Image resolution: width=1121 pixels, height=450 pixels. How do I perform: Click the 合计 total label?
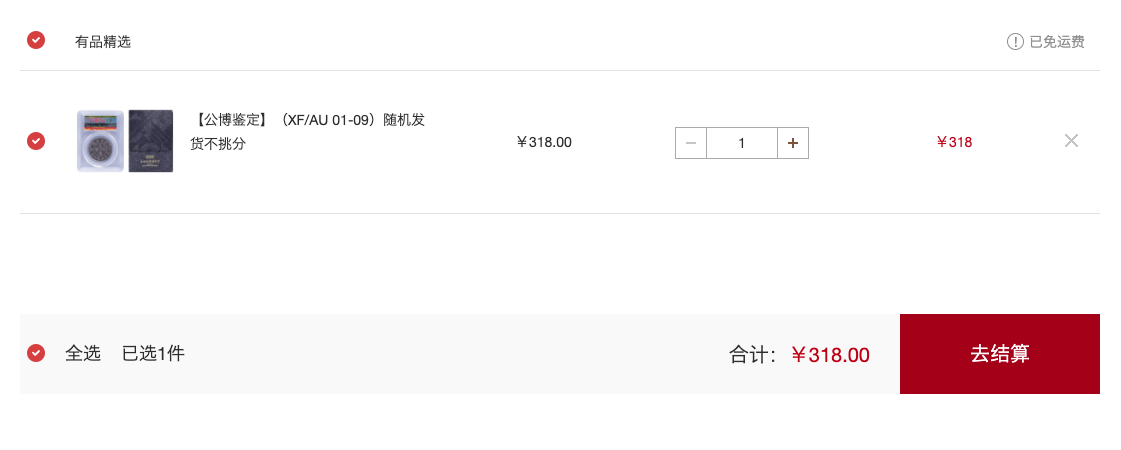point(753,354)
